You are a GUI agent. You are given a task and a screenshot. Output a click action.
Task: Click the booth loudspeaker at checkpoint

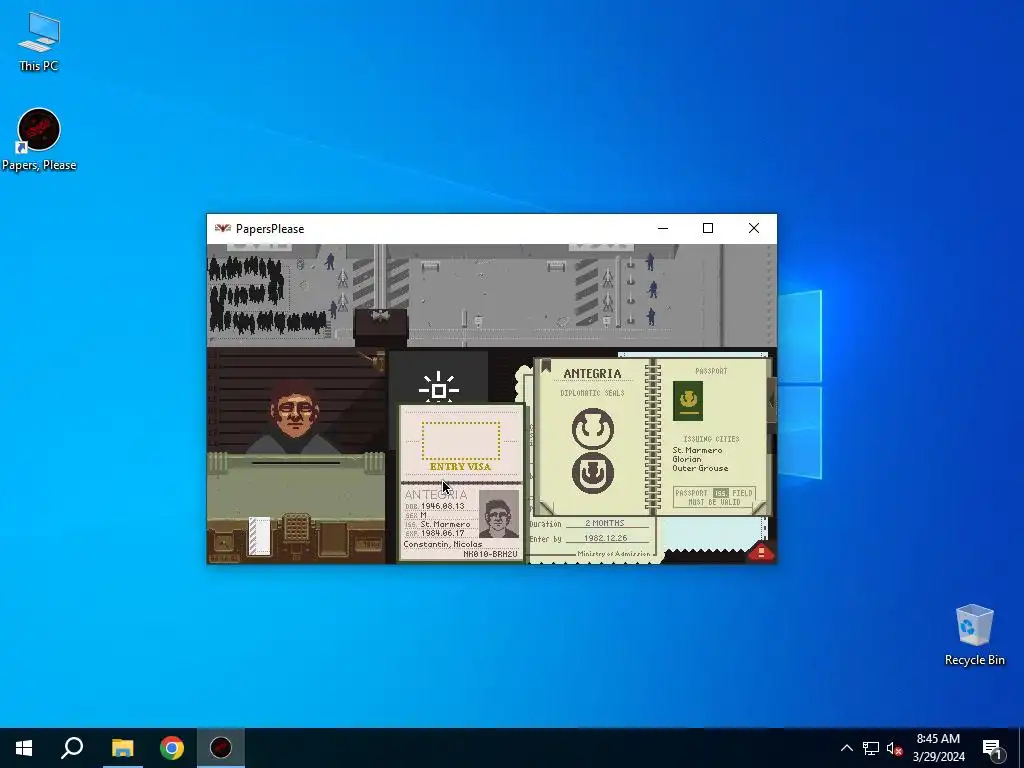[380, 317]
